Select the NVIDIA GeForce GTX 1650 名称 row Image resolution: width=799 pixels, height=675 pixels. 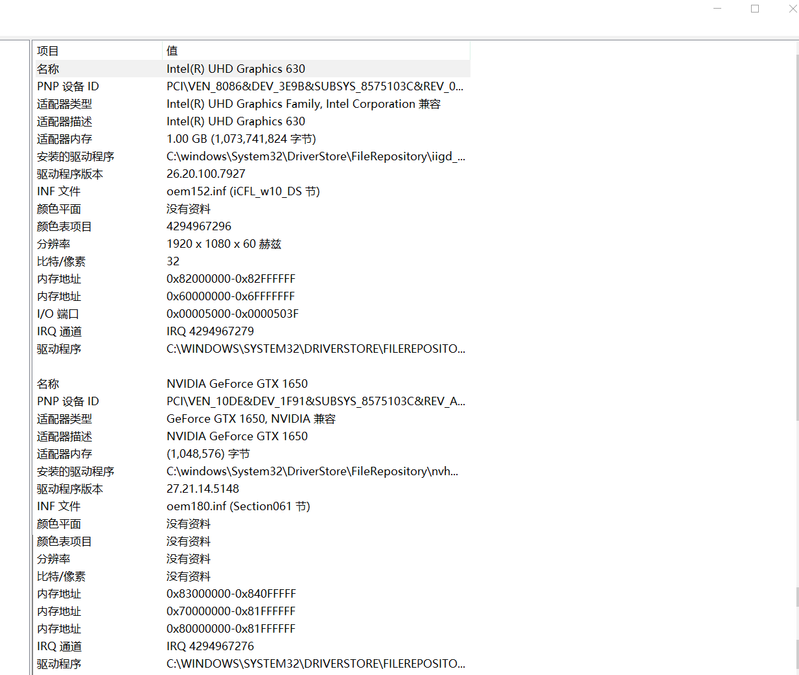(x=237, y=384)
